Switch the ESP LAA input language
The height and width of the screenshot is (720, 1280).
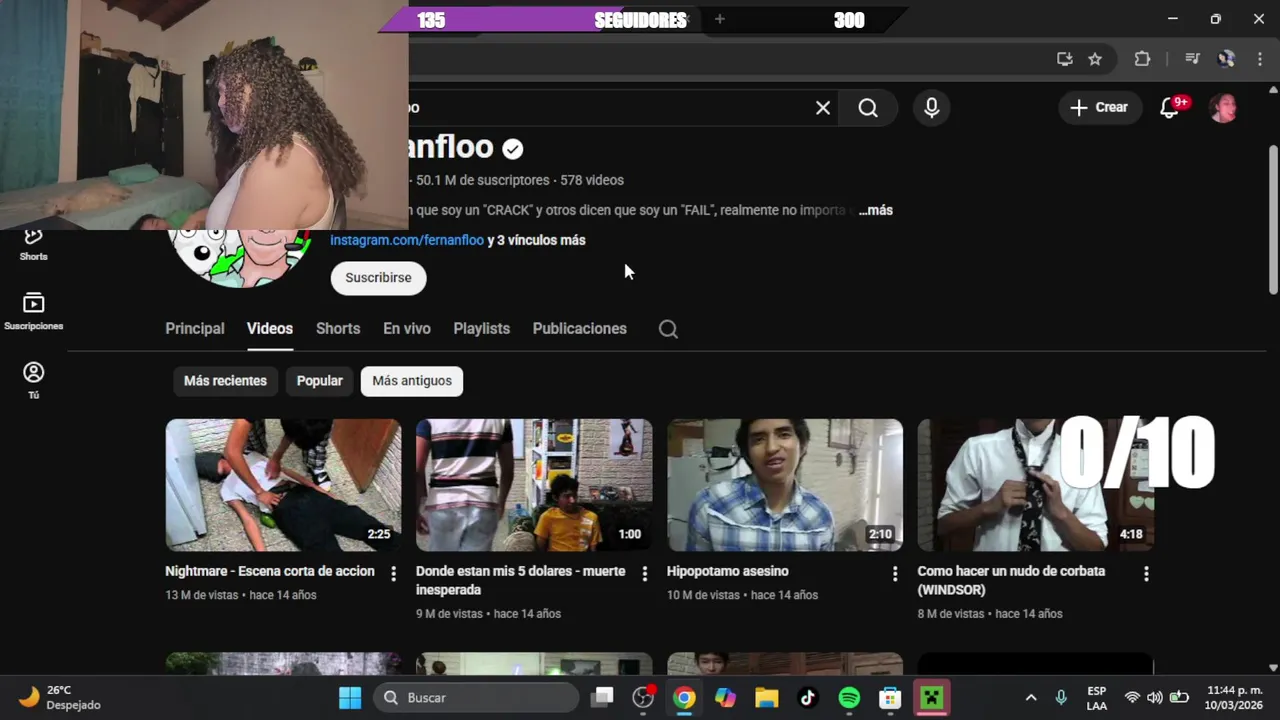pyautogui.click(x=1097, y=697)
